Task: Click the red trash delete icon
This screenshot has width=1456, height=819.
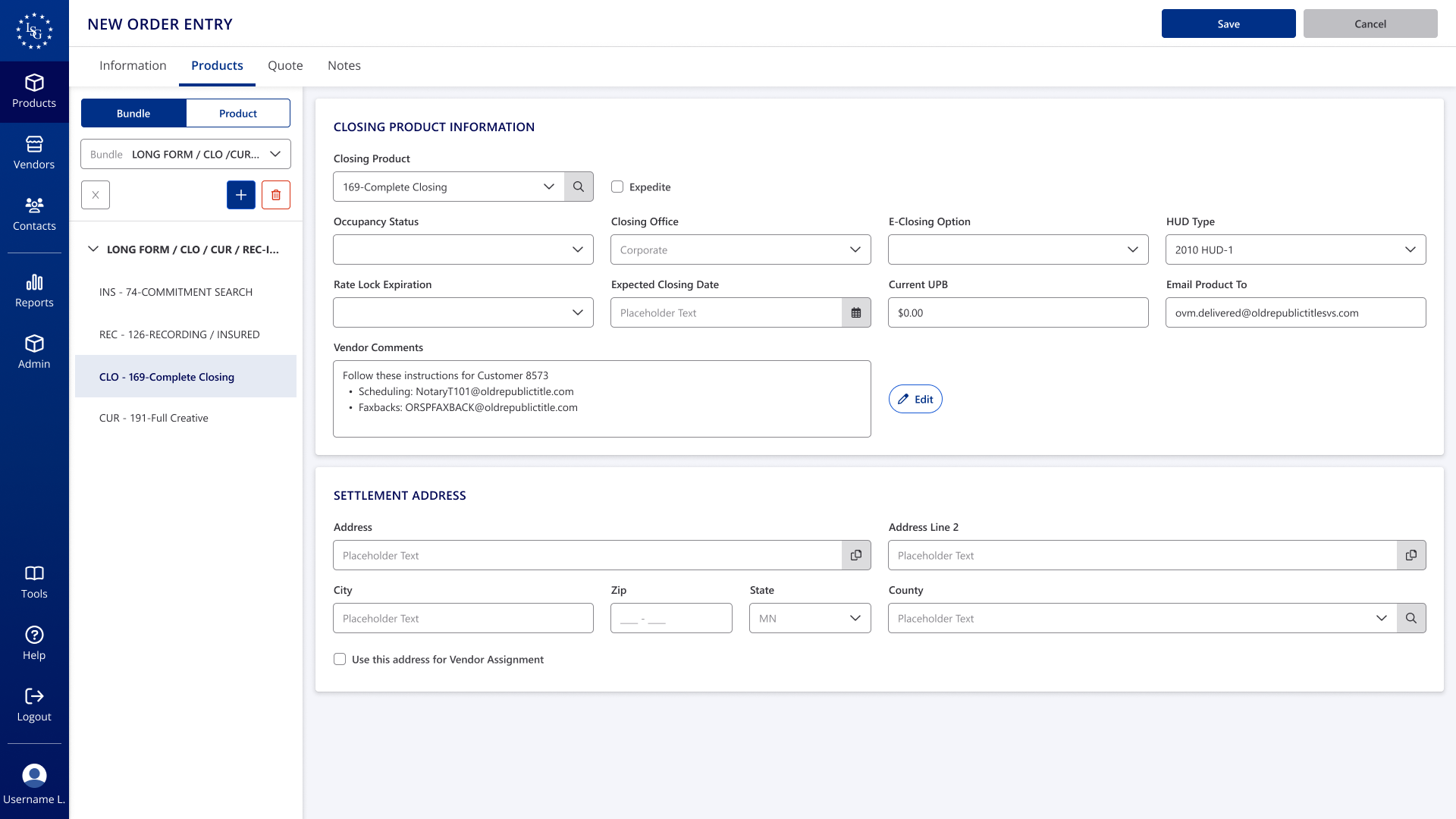Action: [x=276, y=195]
